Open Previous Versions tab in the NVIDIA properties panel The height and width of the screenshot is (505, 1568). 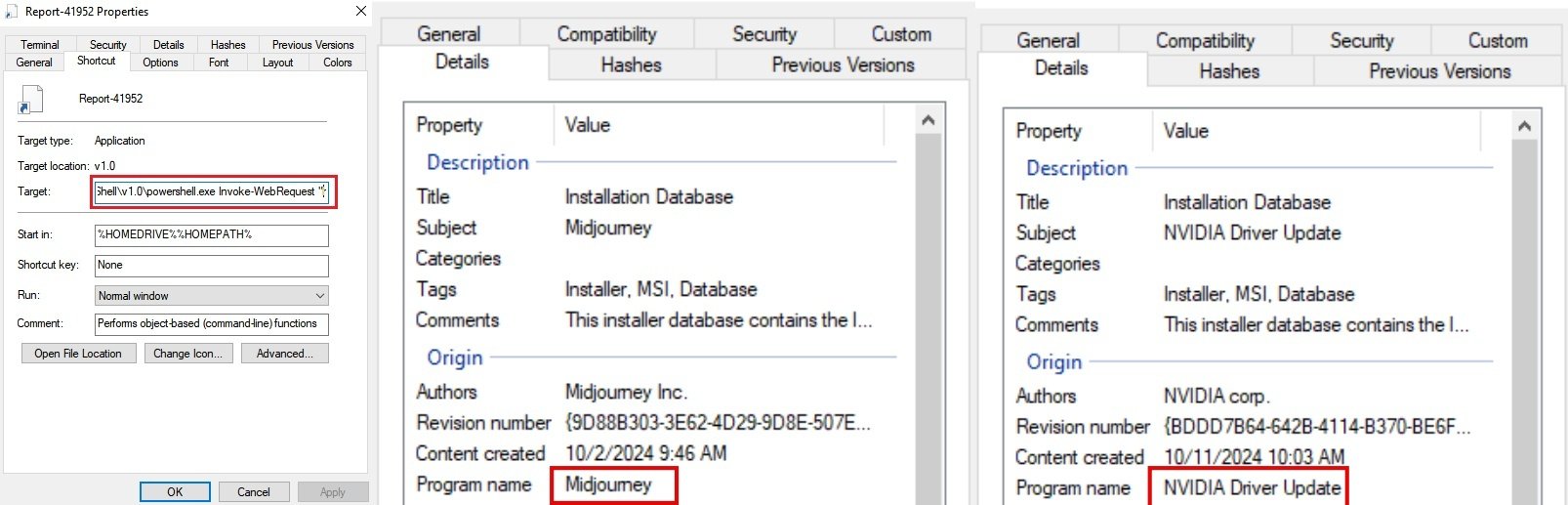pyautogui.click(x=1439, y=71)
